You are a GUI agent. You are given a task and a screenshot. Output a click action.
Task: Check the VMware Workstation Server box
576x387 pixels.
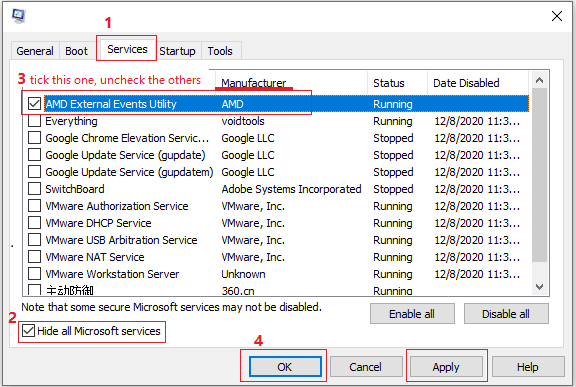point(35,274)
